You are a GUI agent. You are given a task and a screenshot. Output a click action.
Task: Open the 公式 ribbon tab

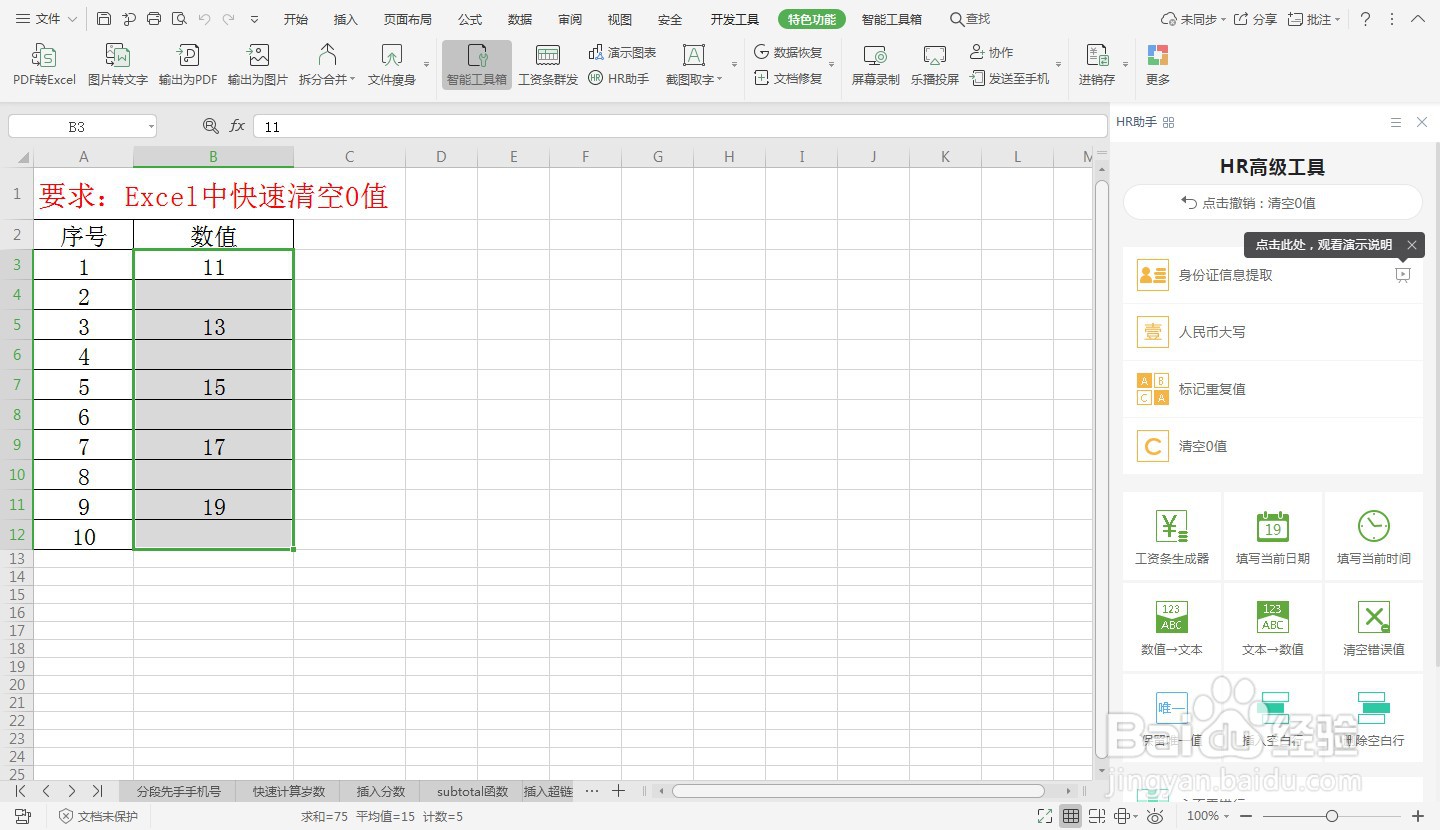pos(470,19)
